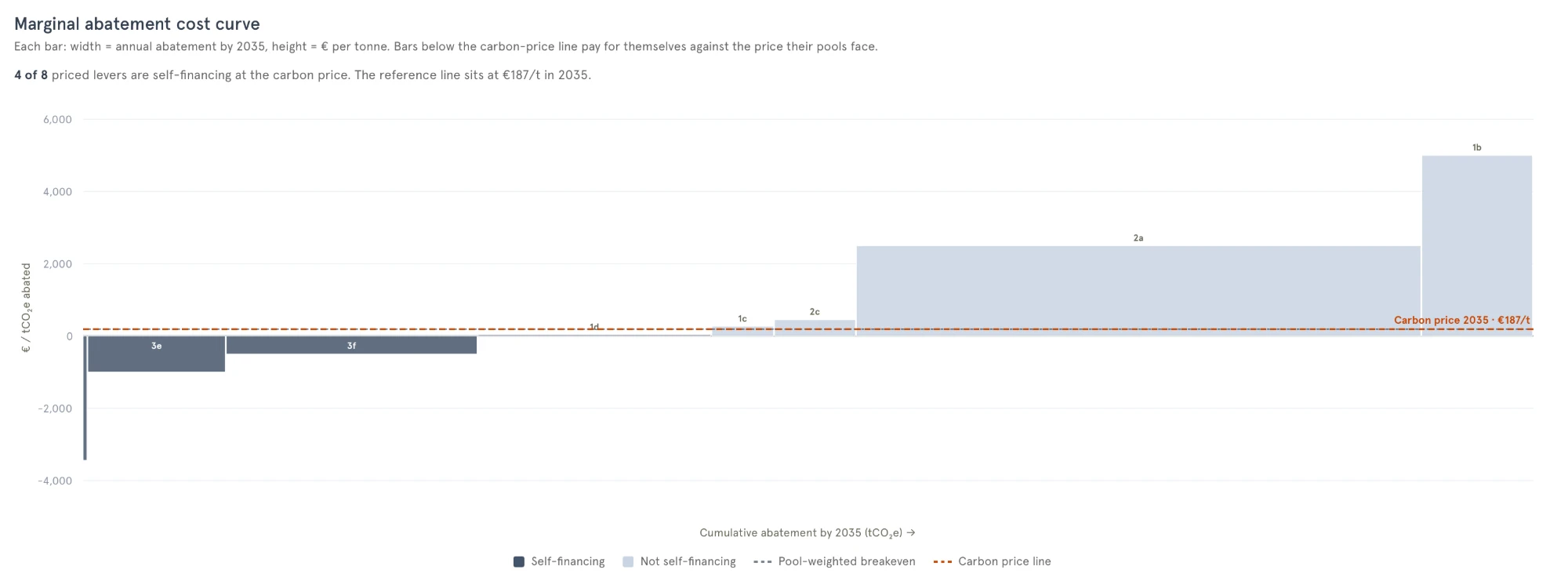
Task: Click the thin 1d lever label
Action: pyautogui.click(x=594, y=327)
